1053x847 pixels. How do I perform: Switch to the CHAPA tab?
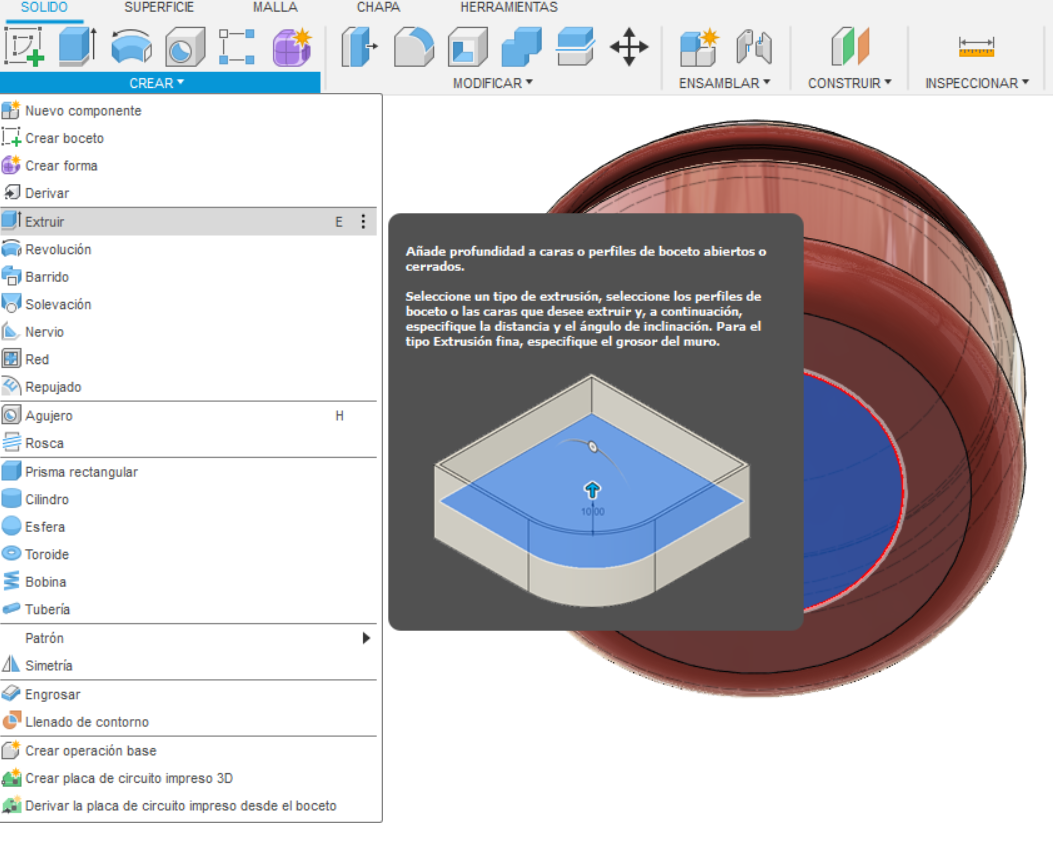[378, 7]
